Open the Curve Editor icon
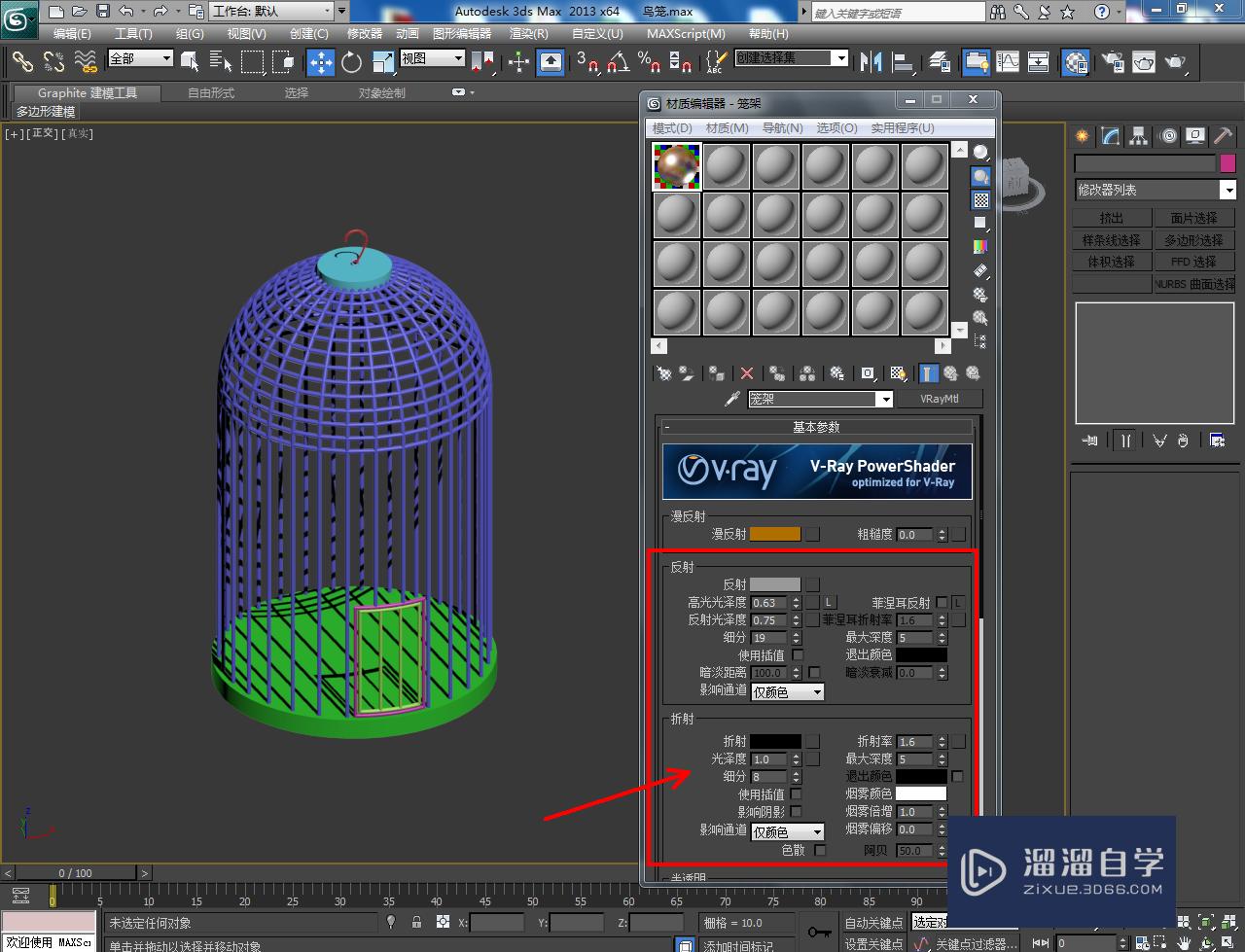Screen dimensions: 1245x952 pos(1008,62)
